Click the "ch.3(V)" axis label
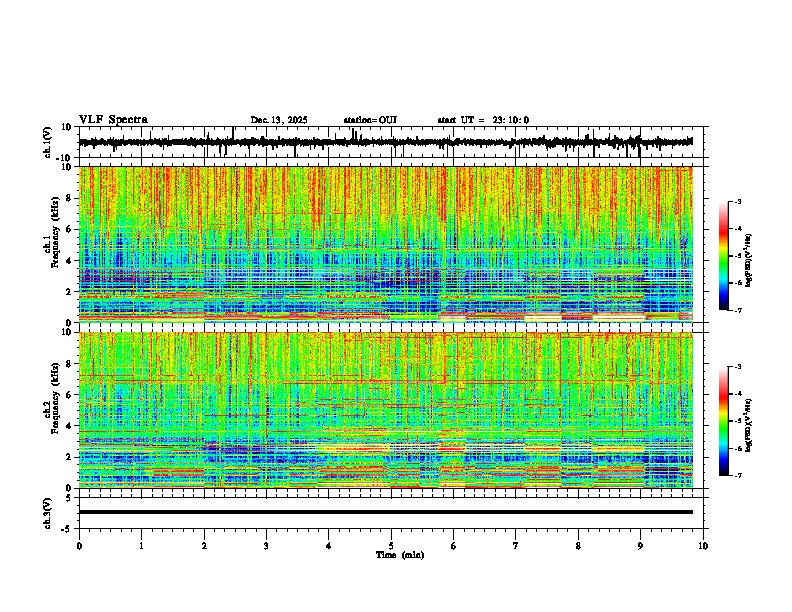Screen dimensions: 792x612 [x=48, y=513]
